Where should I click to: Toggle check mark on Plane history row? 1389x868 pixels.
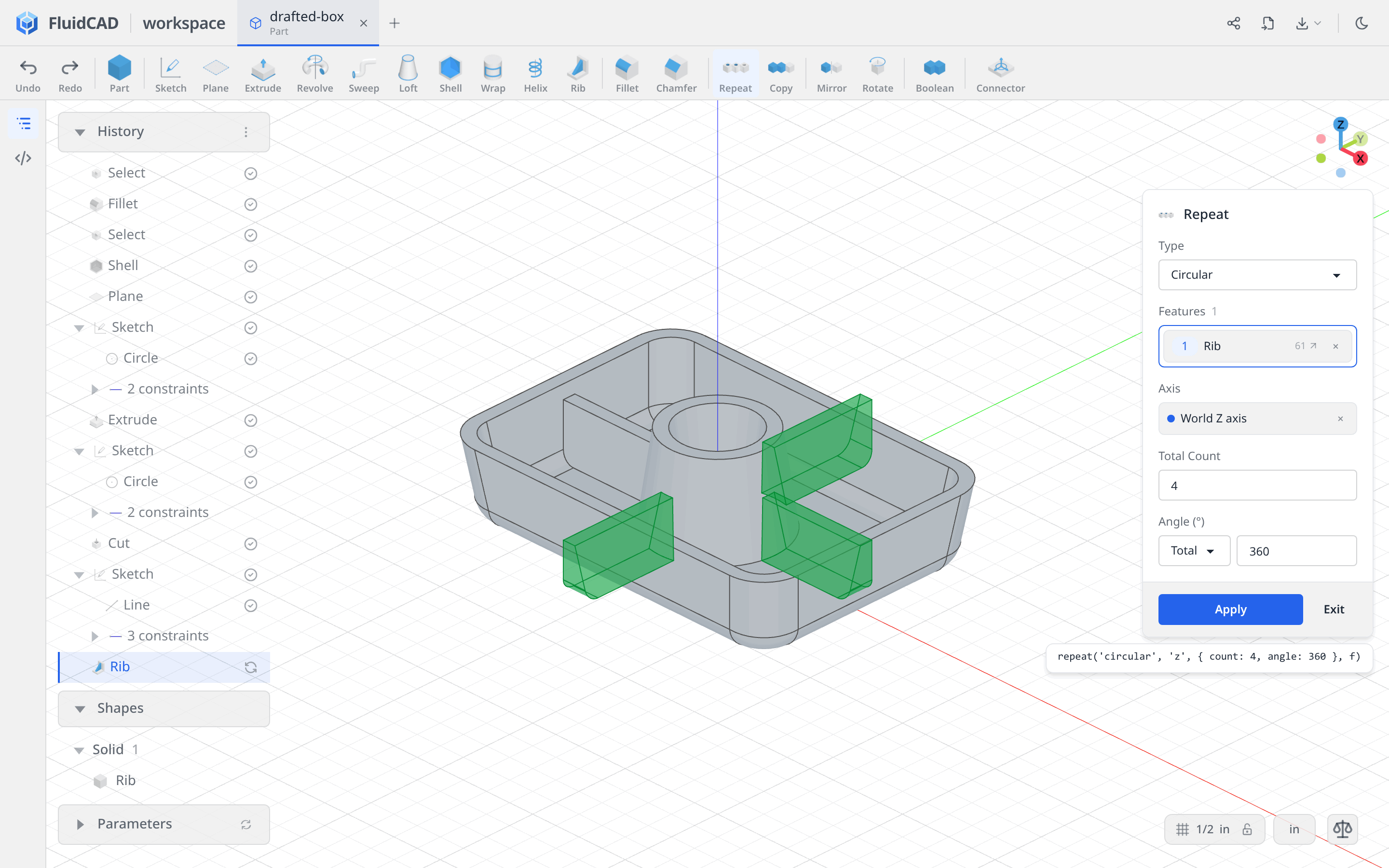coord(250,297)
